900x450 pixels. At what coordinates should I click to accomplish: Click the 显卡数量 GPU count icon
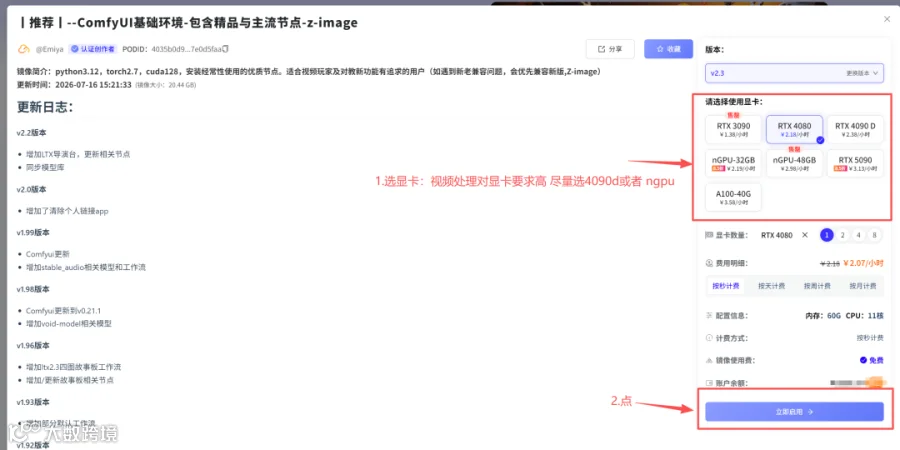709,235
